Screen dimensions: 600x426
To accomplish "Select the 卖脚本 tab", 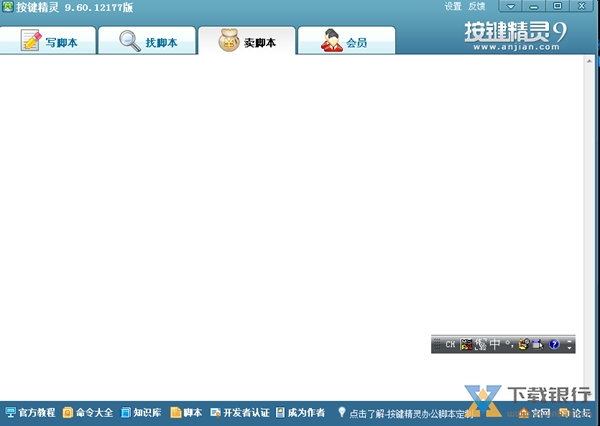I will 247,40.
